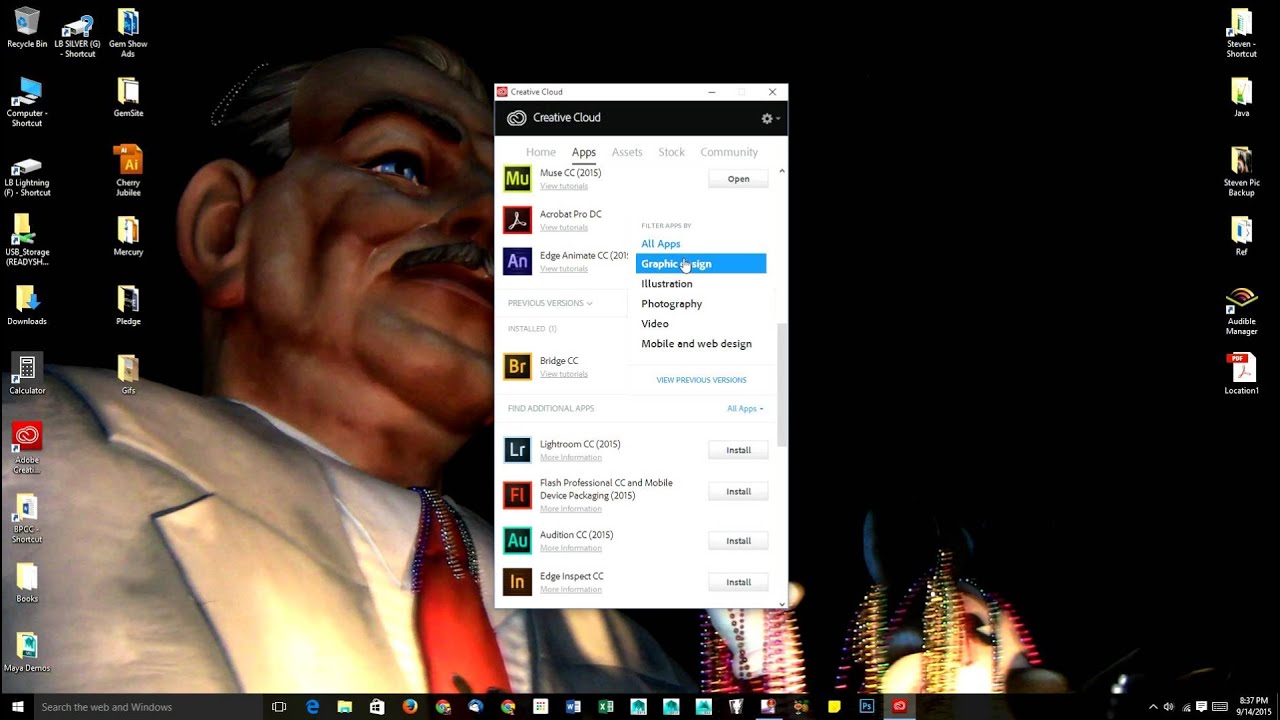
Task: Select the Maya Demos desktop icon
Action: tap(27, 652)
